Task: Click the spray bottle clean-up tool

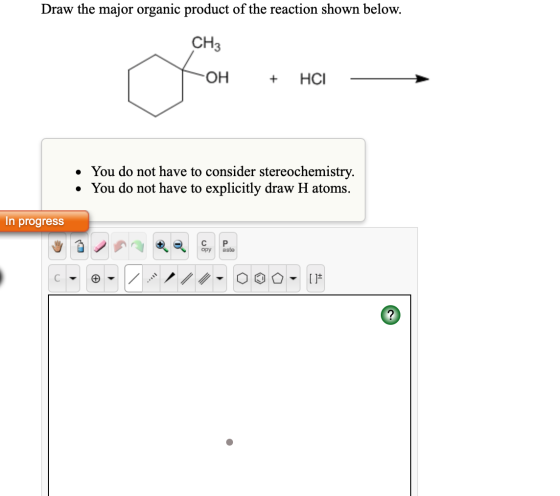Action: click(79, 246)
